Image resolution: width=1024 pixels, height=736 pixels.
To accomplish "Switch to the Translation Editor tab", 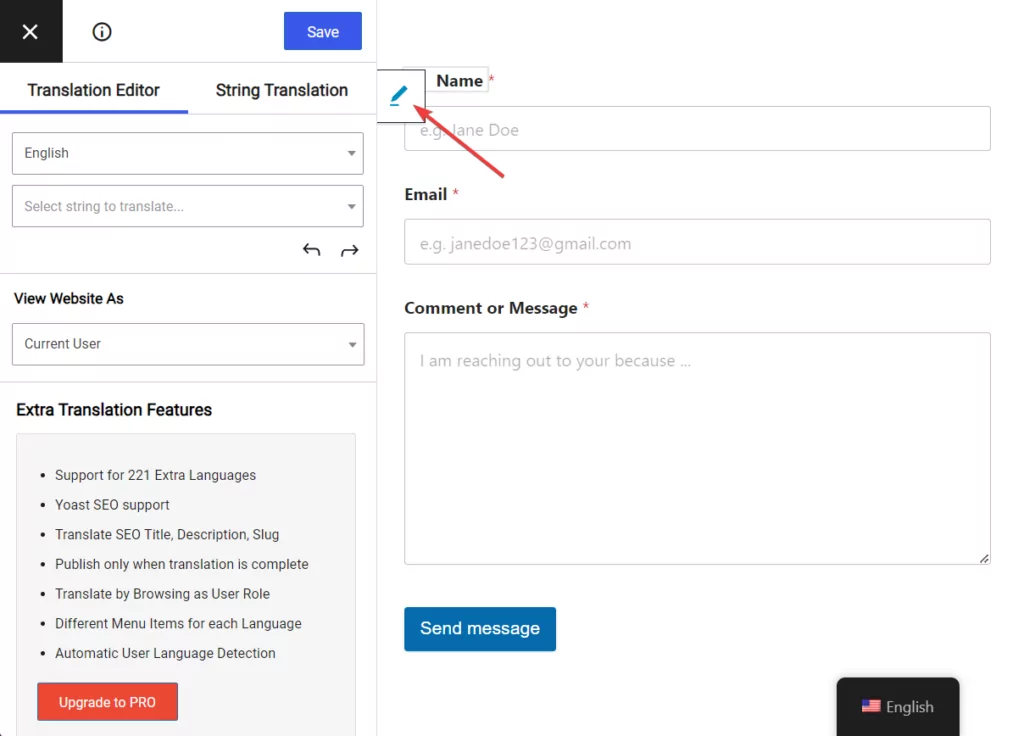I will pos(93,90).
